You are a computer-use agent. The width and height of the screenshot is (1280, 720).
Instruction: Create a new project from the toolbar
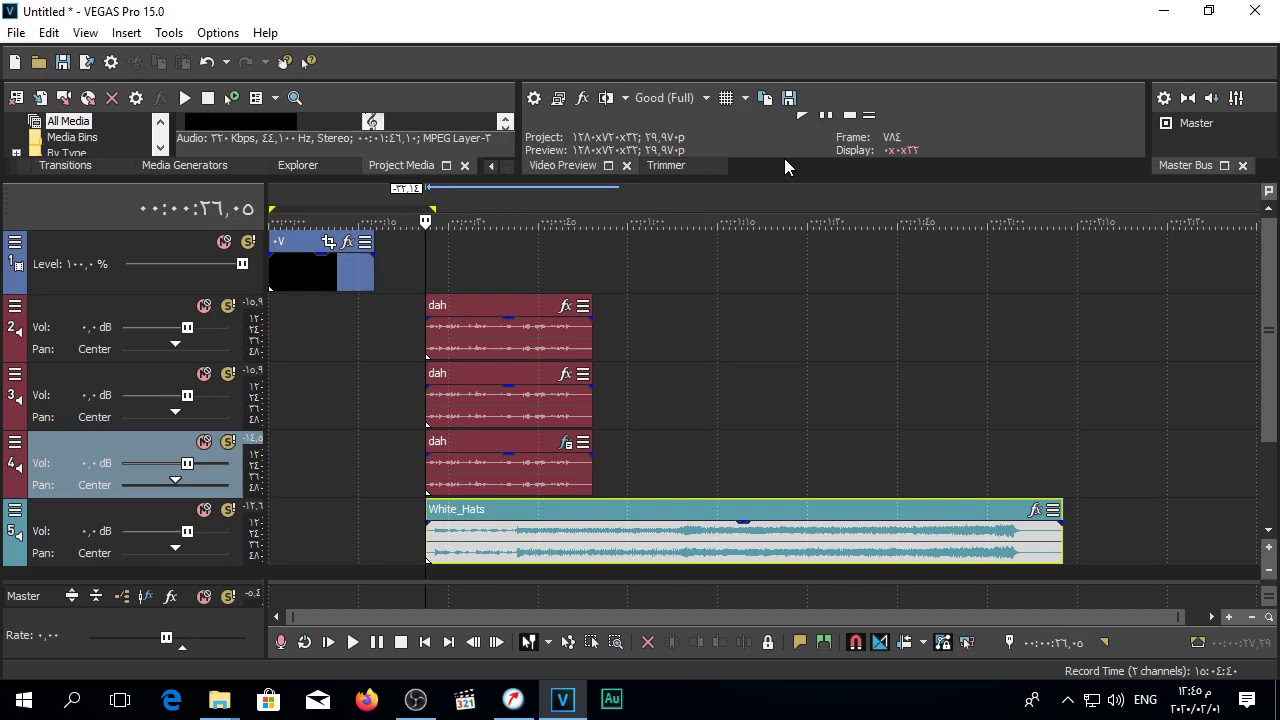tap(15, 62)
